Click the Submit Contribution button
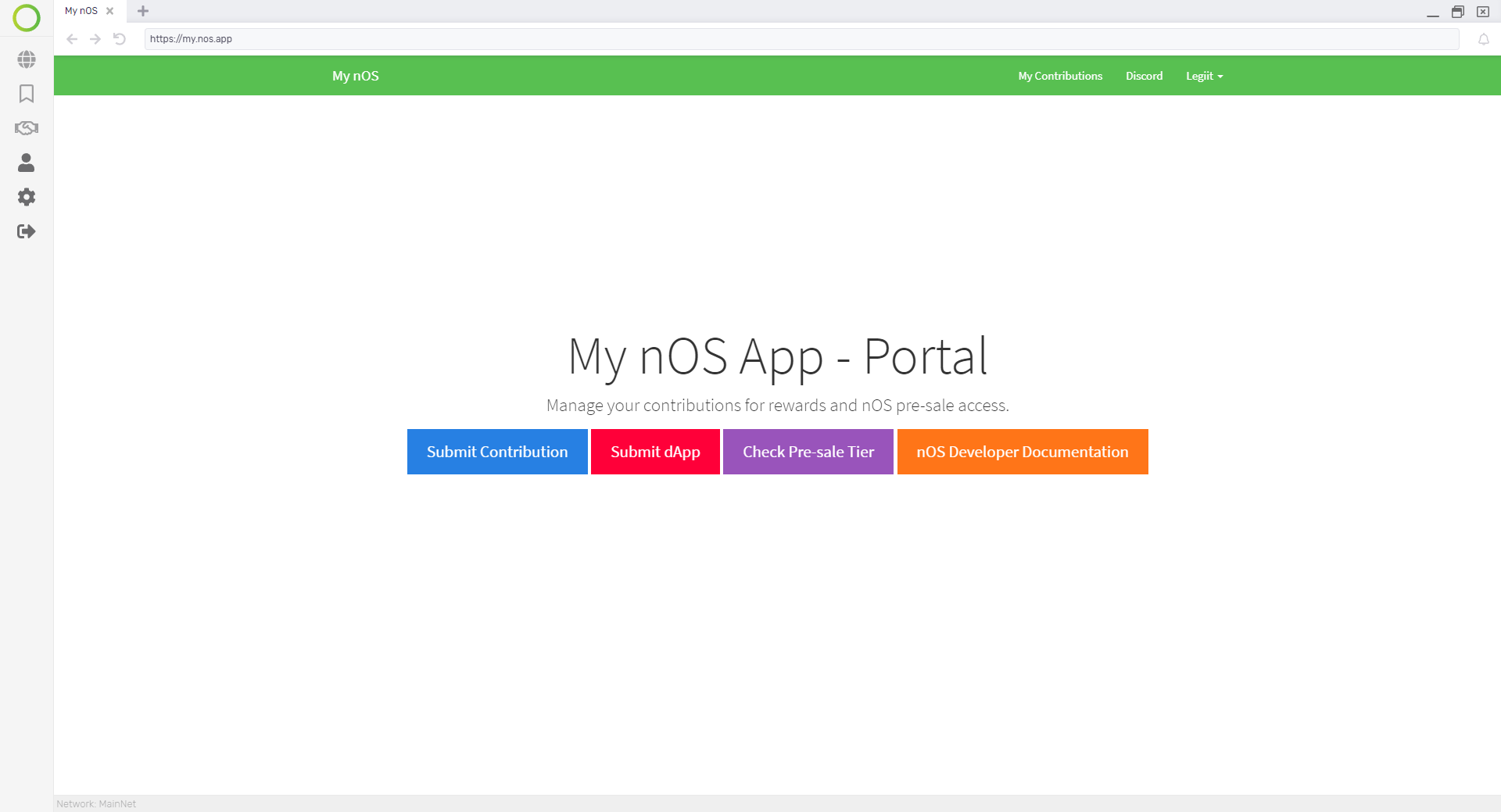1501x812 pixels. pyautogui.click(x=497, y=452)
